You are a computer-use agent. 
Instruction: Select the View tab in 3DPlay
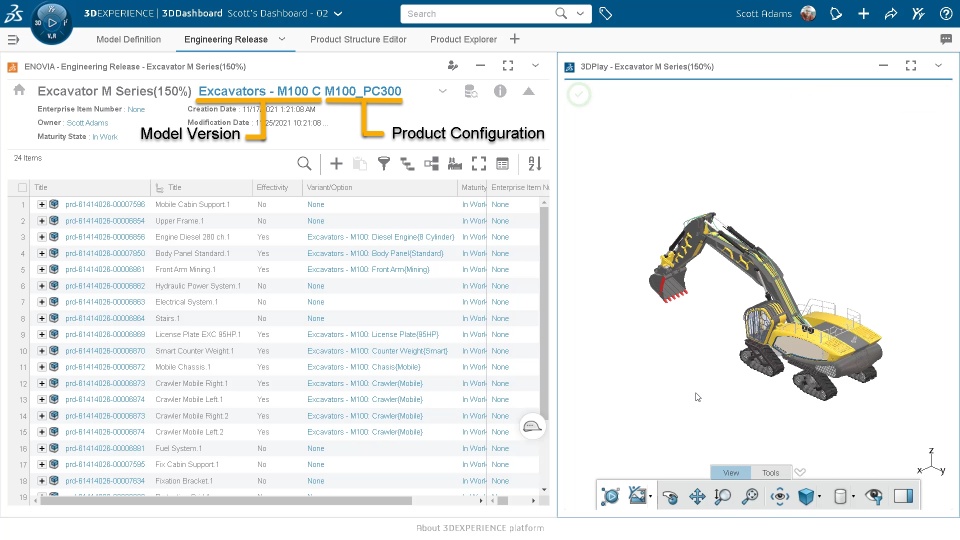coord(731,473)
